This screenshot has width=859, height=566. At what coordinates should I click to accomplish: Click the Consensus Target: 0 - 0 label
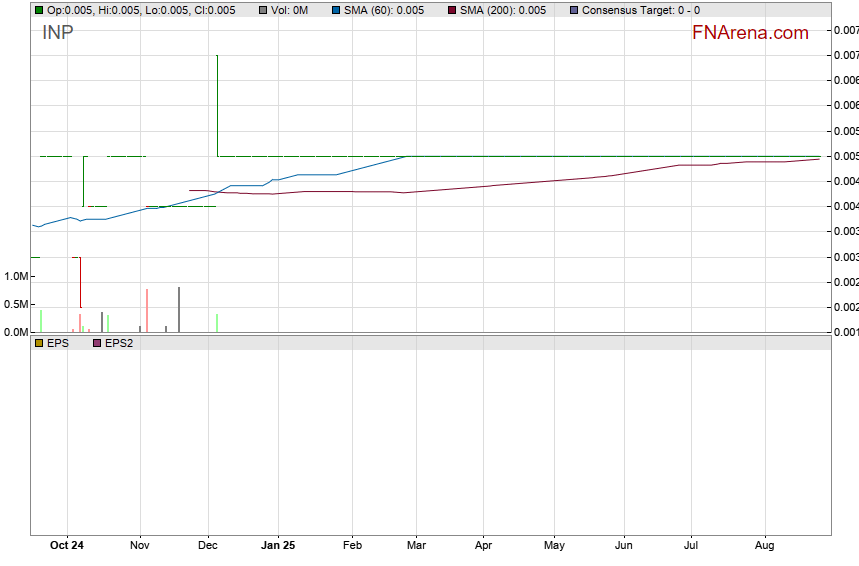tap(640, 10)
